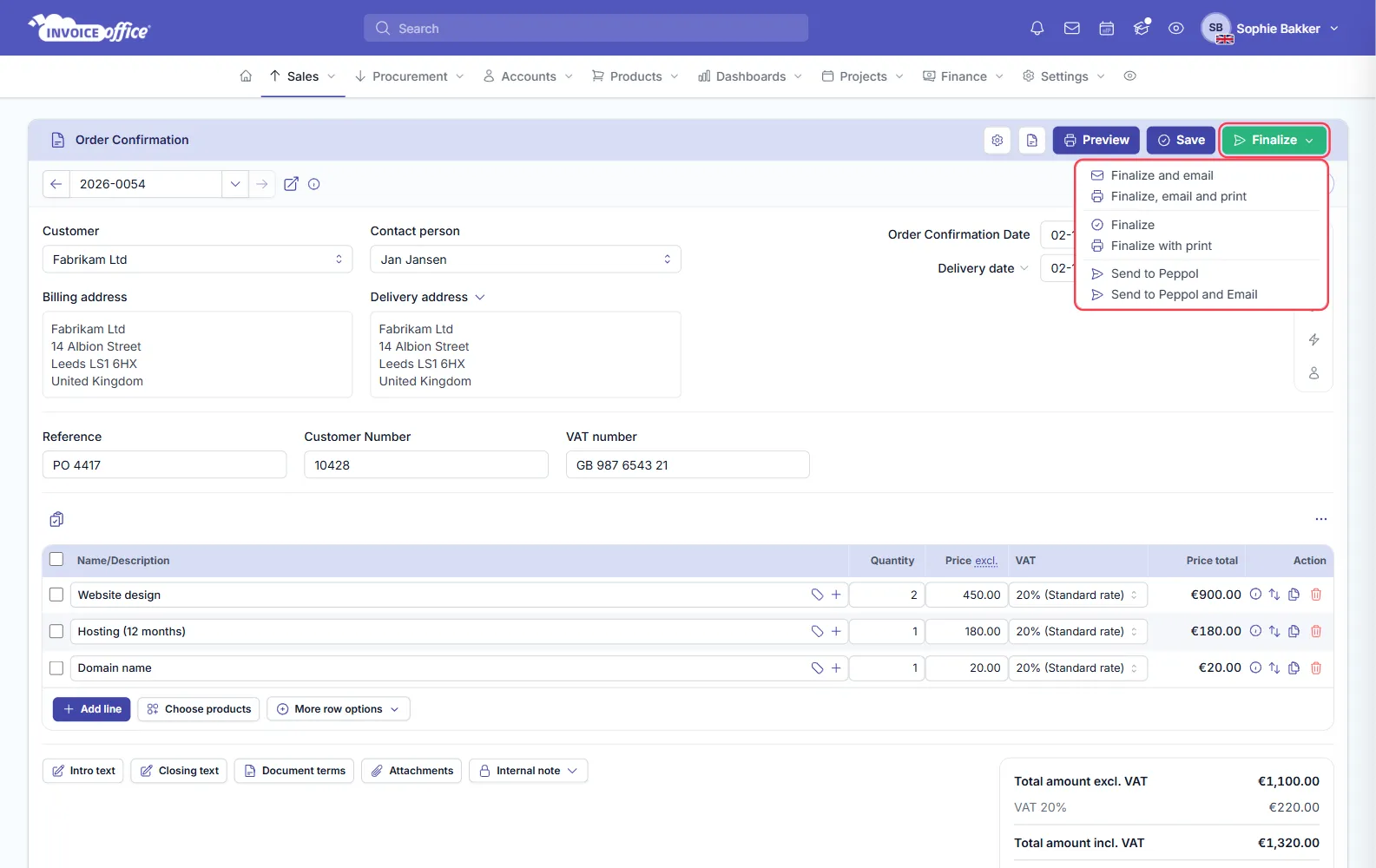Choose Finalize with print
Screen dimensions: 1376x868
1161,246
